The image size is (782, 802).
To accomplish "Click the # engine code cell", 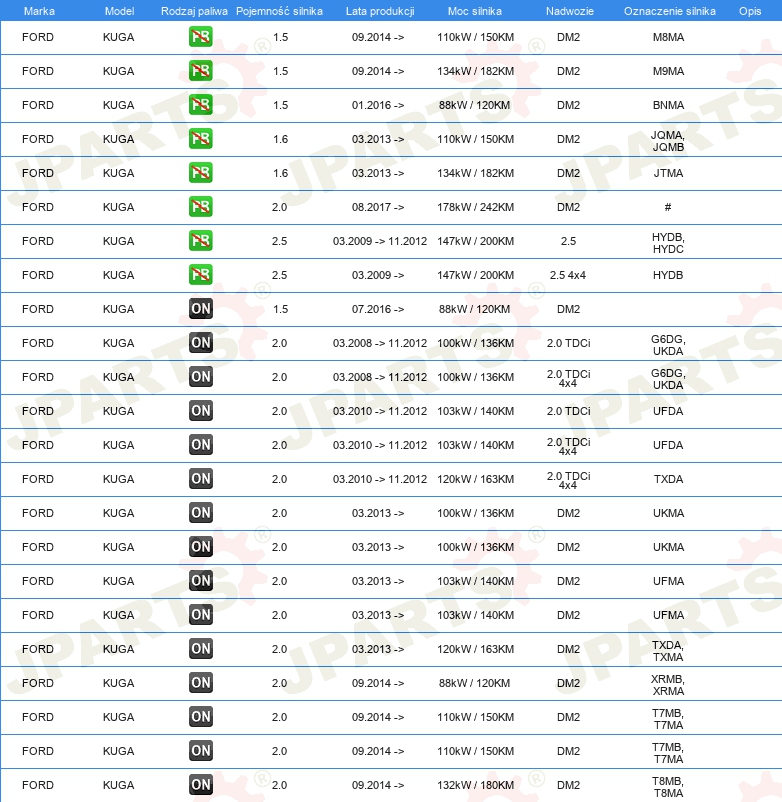I will pos(667,207).
